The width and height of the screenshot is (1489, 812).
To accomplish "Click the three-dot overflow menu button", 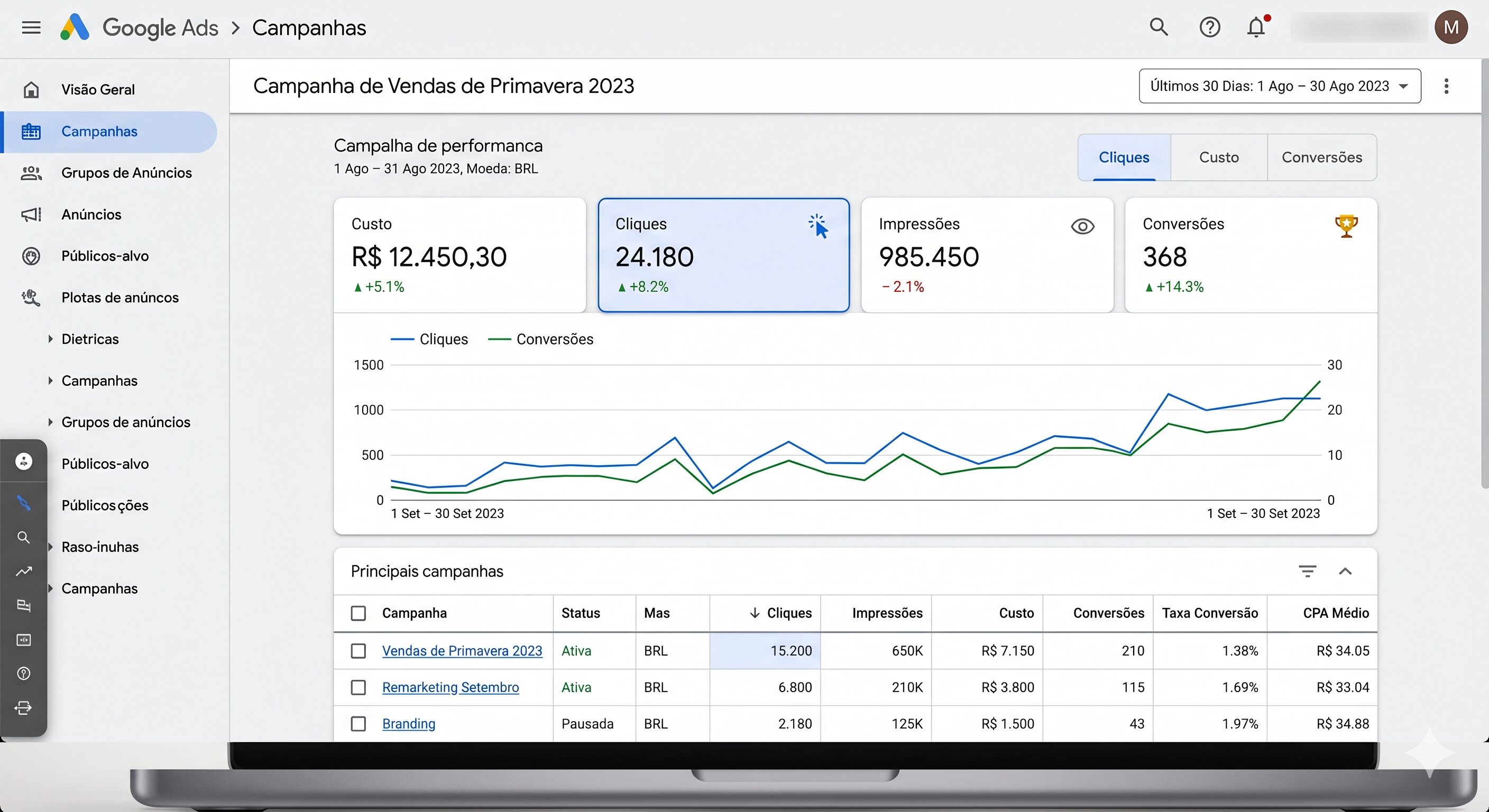I will tap(1446, 86).
